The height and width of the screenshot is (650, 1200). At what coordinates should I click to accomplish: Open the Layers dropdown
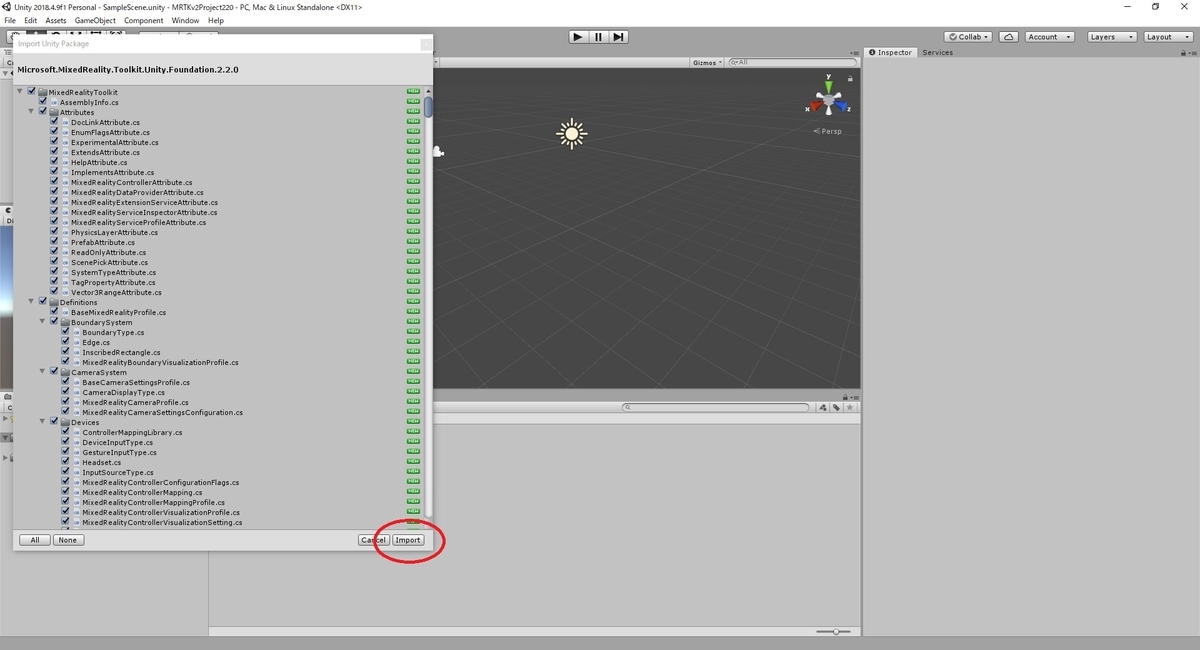1110,37
